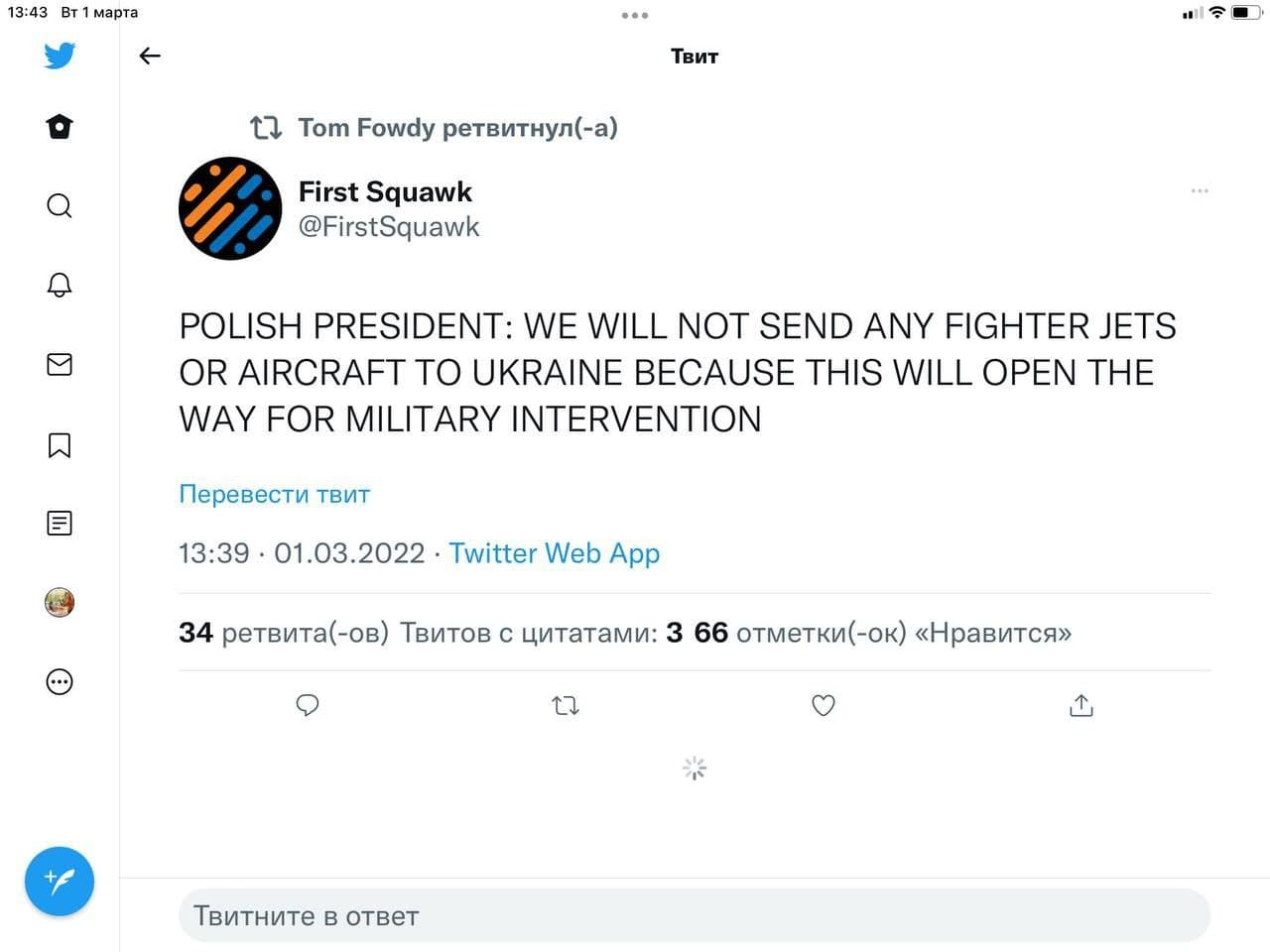The height and width of the screenshot is (952, 1270).
Task: Retweet the First Squawk tweet
Action: (x=566, y=705)
